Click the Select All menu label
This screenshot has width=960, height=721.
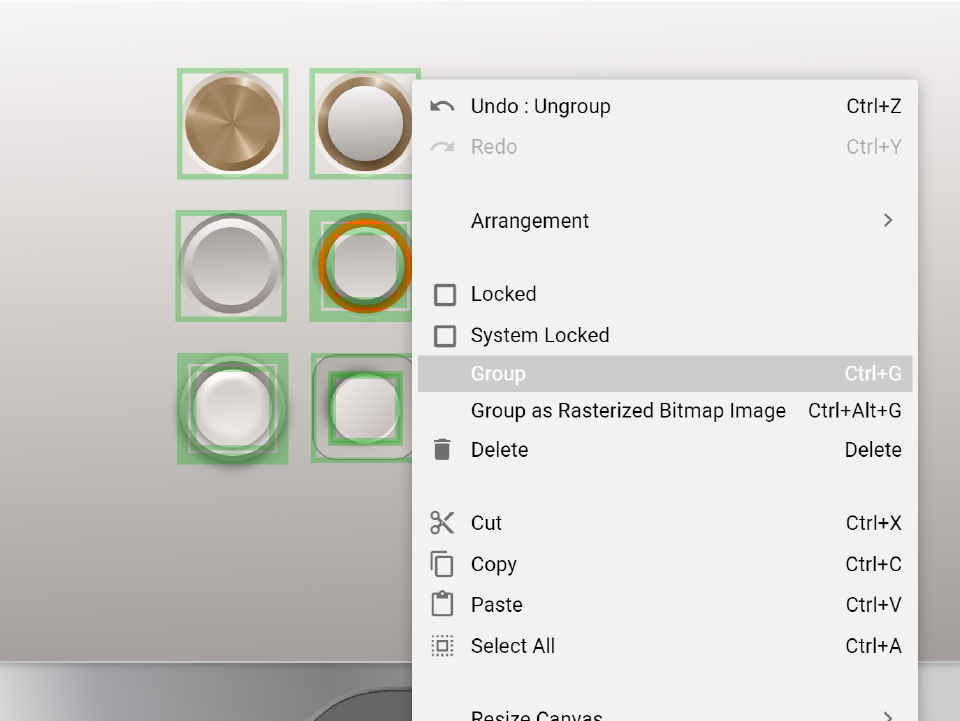pos(512,646)
